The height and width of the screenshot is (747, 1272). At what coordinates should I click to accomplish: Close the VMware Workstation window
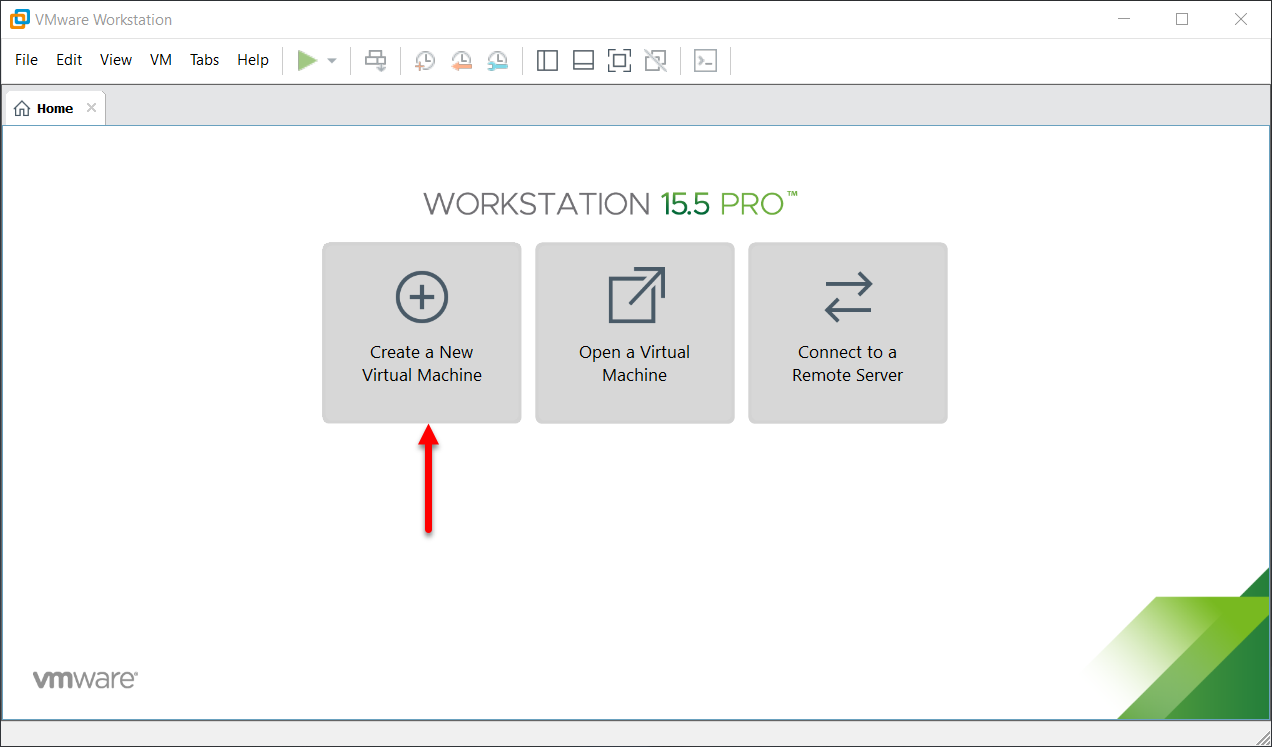click(x=1241, y=19)
